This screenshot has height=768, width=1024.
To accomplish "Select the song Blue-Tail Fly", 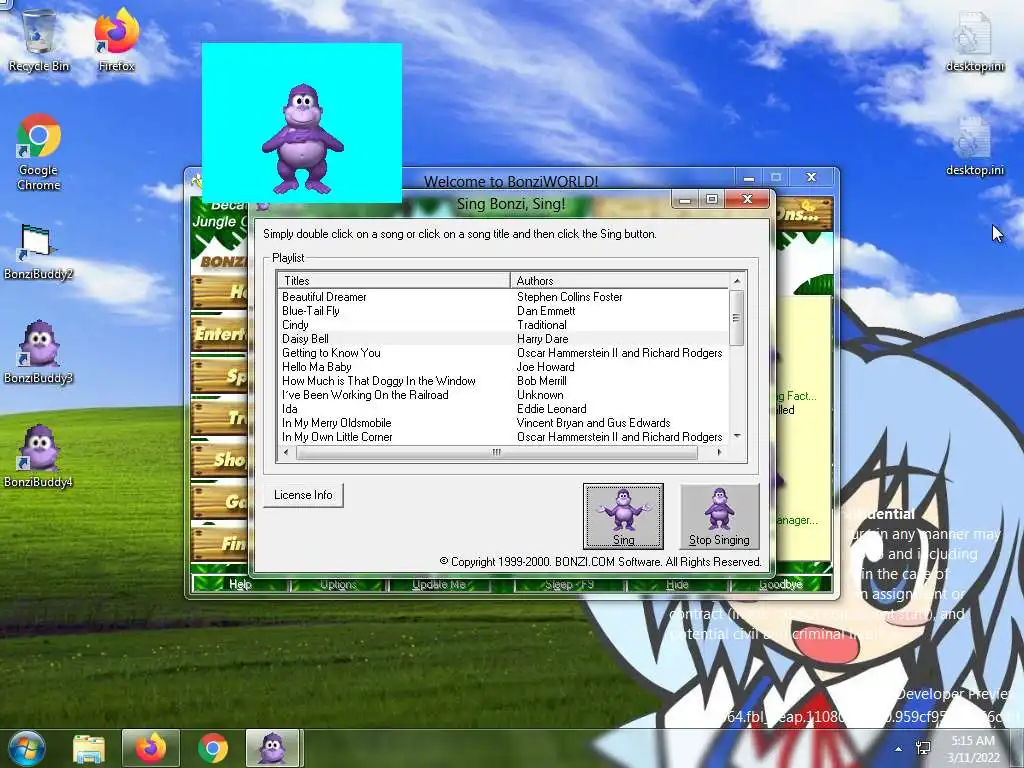I will click(x=311, y=311).
